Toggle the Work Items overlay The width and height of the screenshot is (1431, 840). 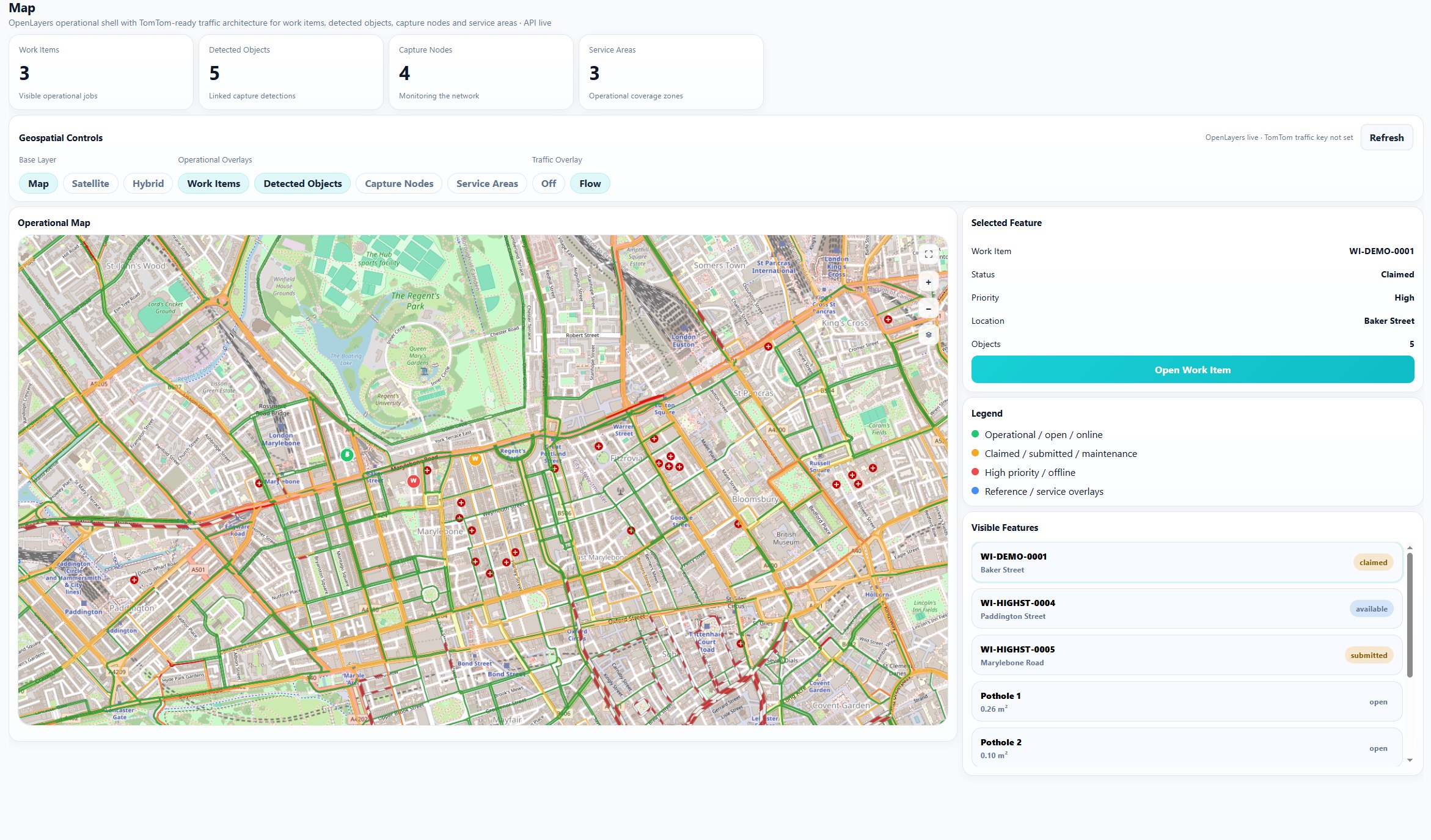214,183
